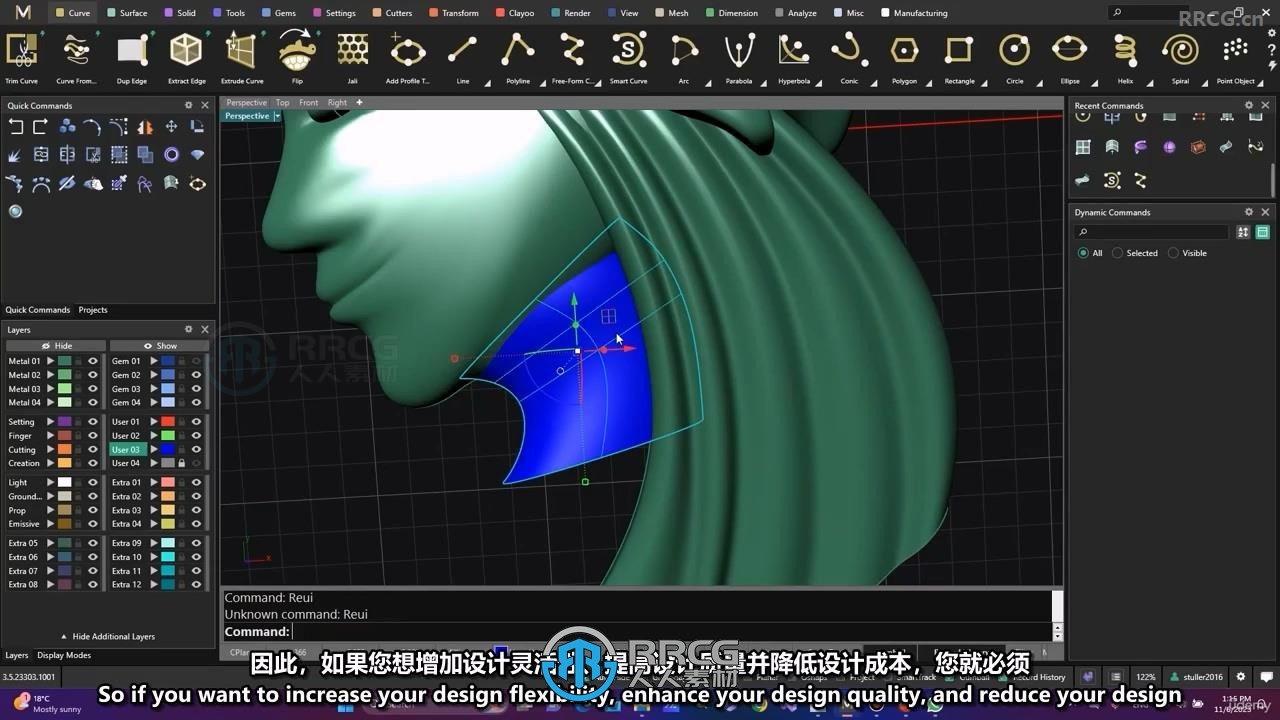Switch to the Projects tab
Screen dimensions: 1280x720
pos(93,310)
